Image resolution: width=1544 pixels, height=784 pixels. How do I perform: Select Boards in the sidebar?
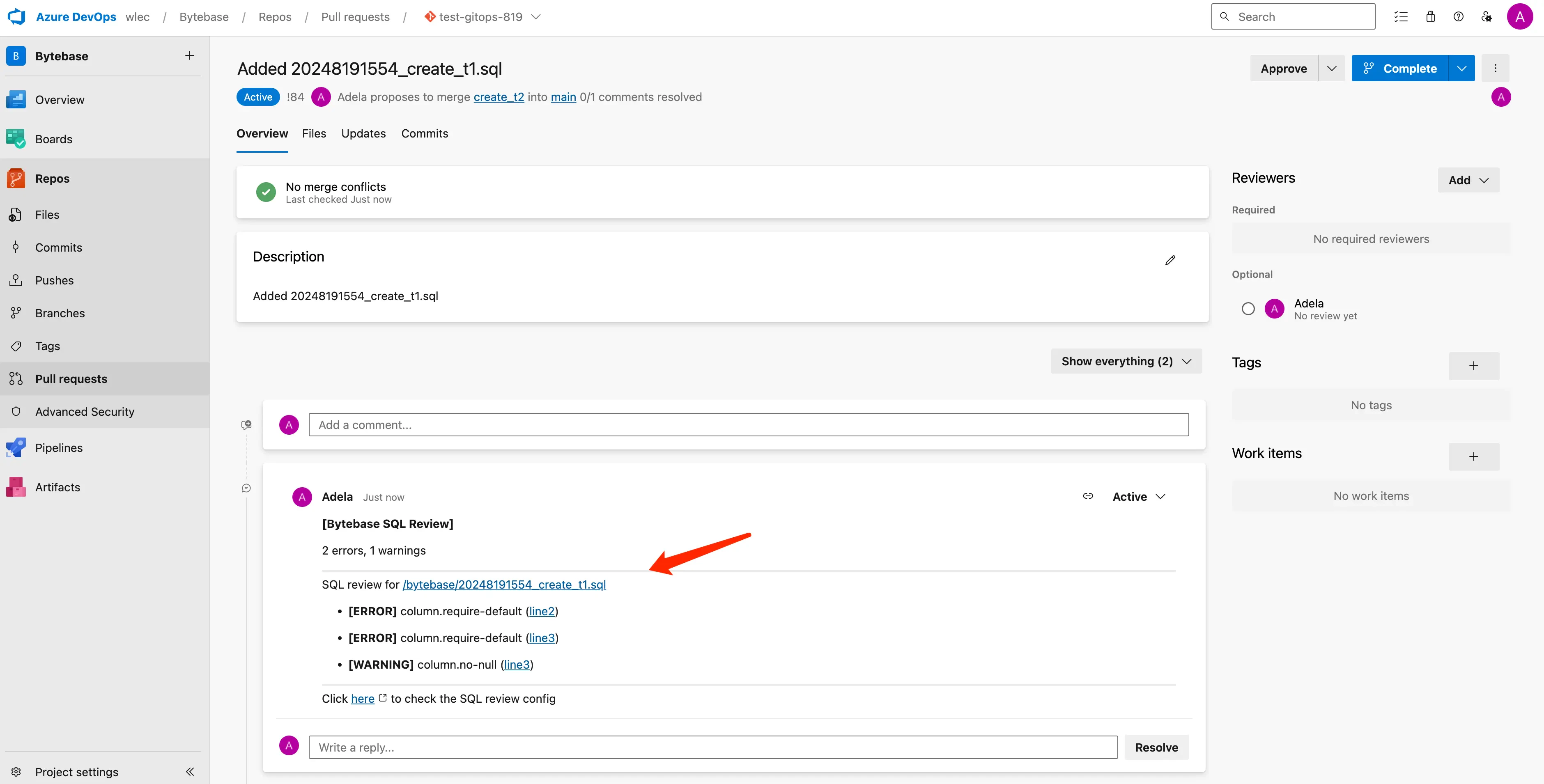pyautogui.click(x=55, y=138)
